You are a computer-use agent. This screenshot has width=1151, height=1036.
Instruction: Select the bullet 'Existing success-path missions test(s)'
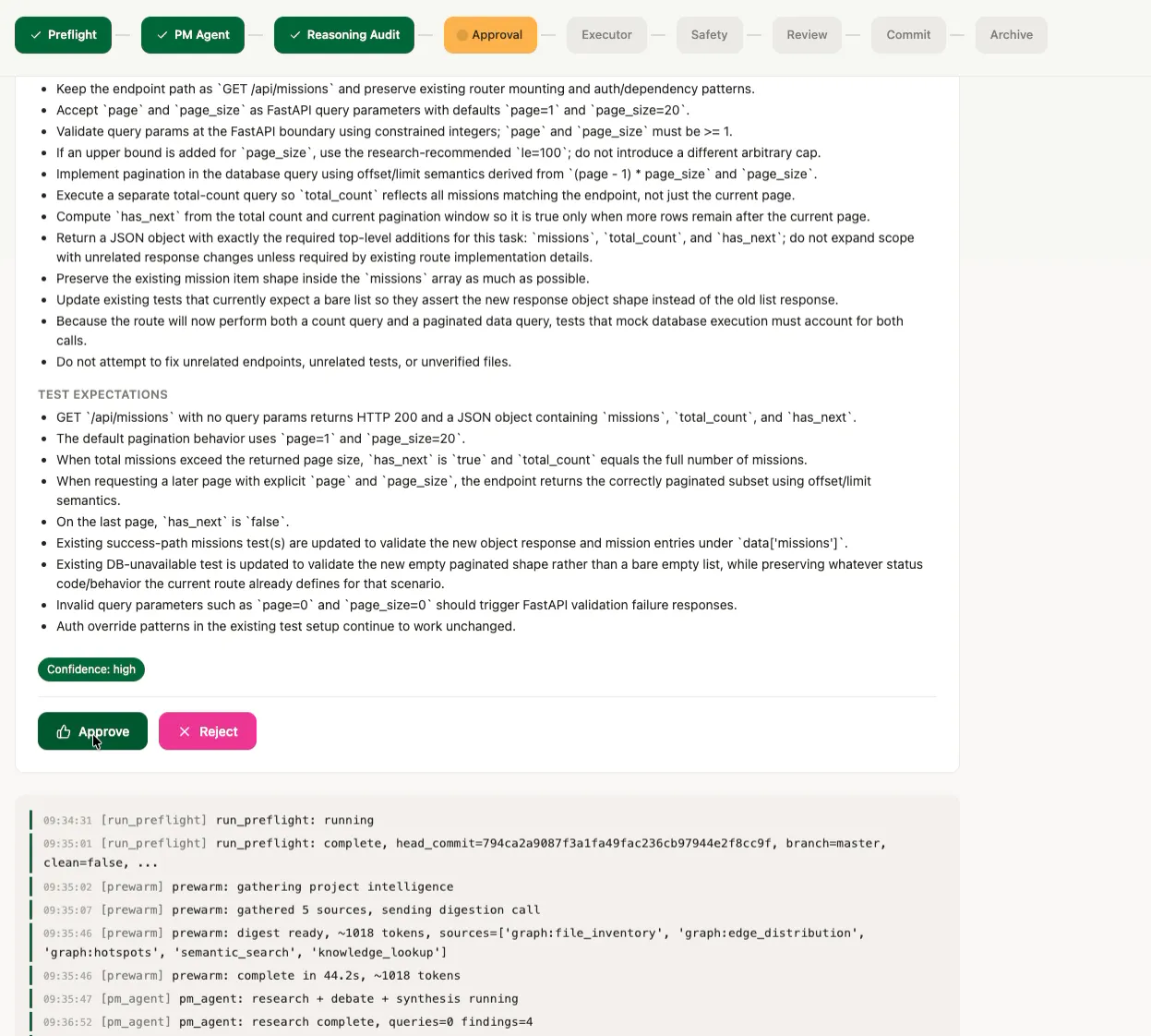pyautogui.click(x=452, y=543)
